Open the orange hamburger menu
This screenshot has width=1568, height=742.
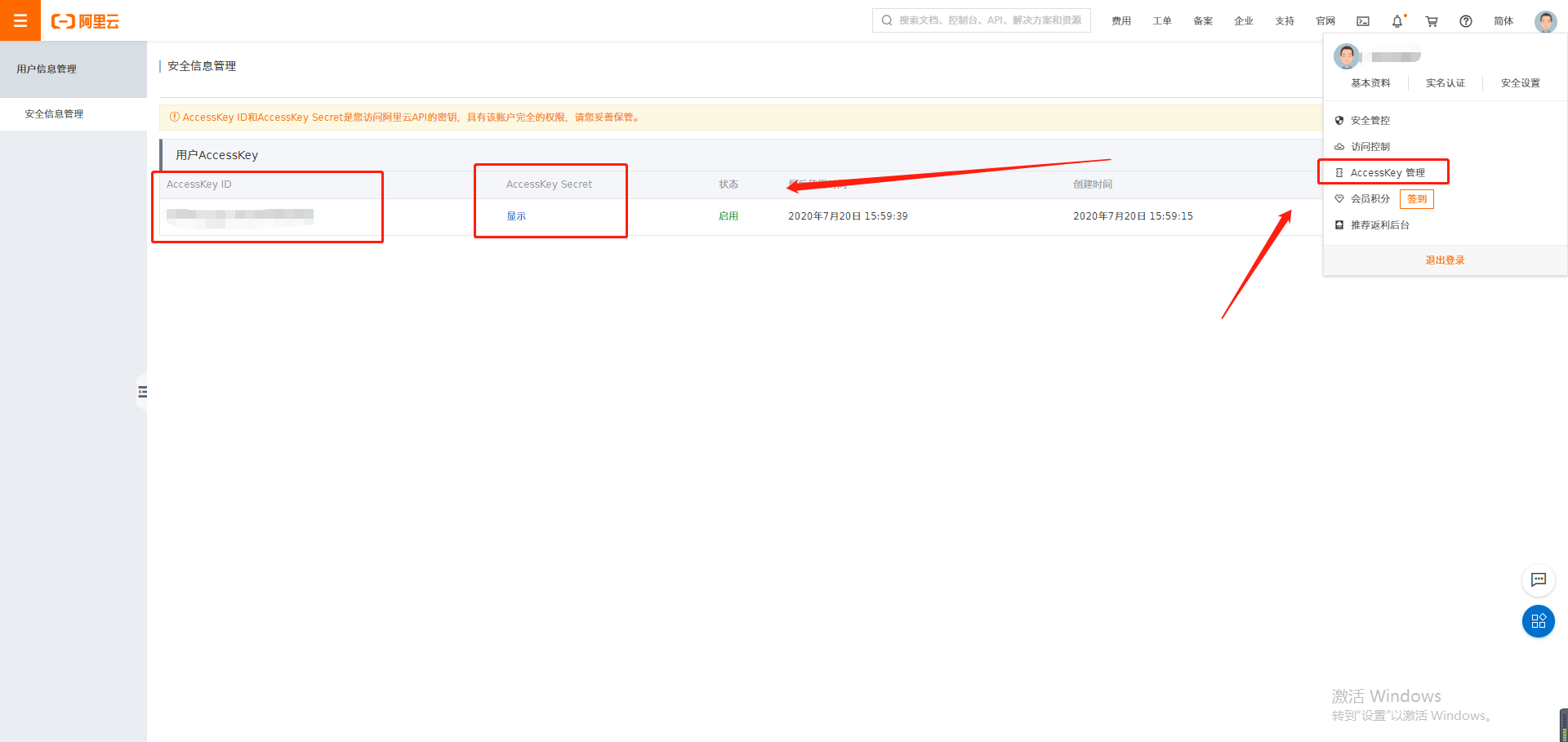20,20
